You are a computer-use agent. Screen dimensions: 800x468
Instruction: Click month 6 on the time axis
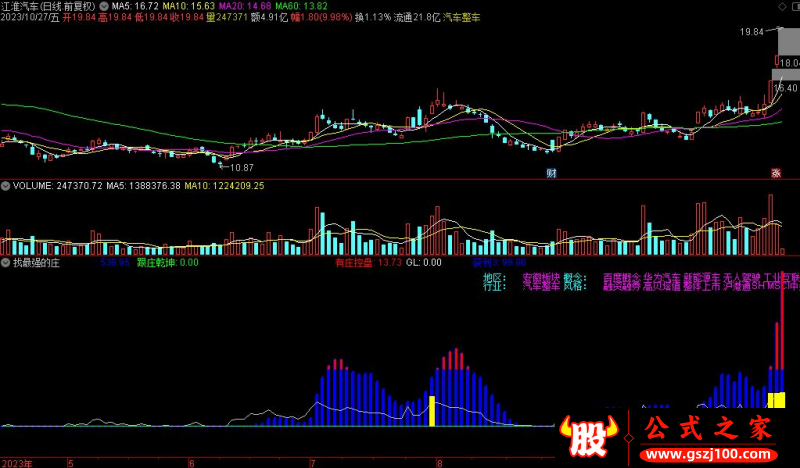tap(191, 463)
